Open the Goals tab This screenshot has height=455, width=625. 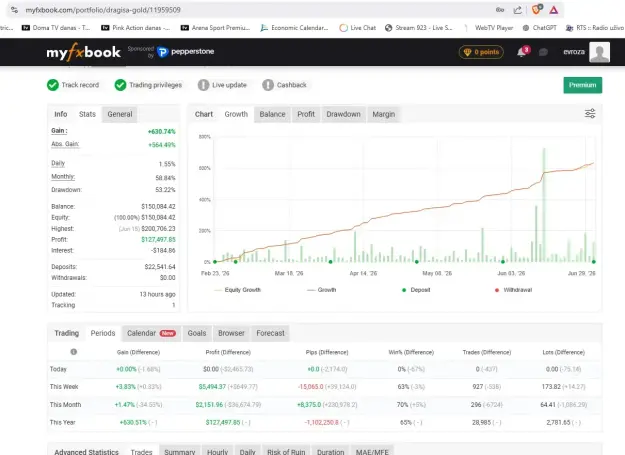pyautogui.click(x=197, y=333)
